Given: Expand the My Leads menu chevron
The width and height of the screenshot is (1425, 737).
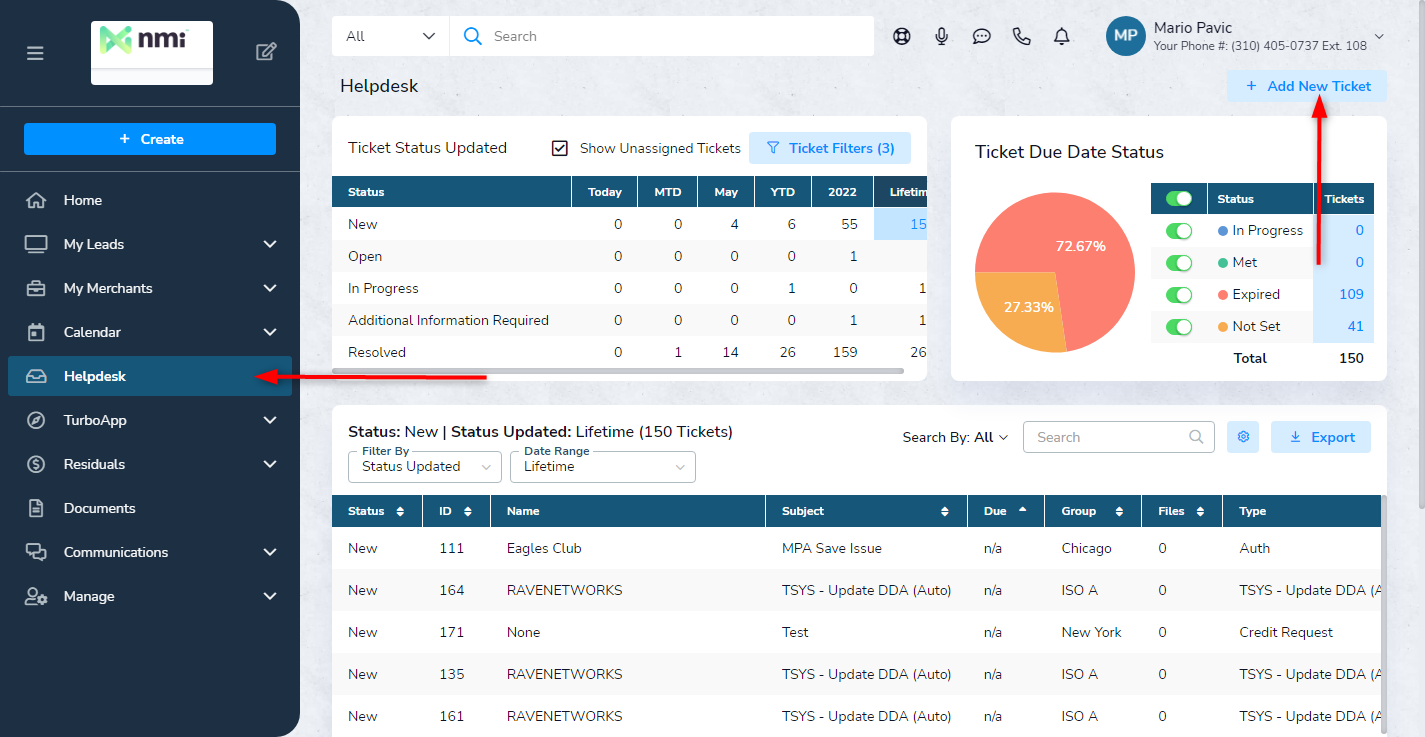Looking at the screenshot, I should coord(270,244).
